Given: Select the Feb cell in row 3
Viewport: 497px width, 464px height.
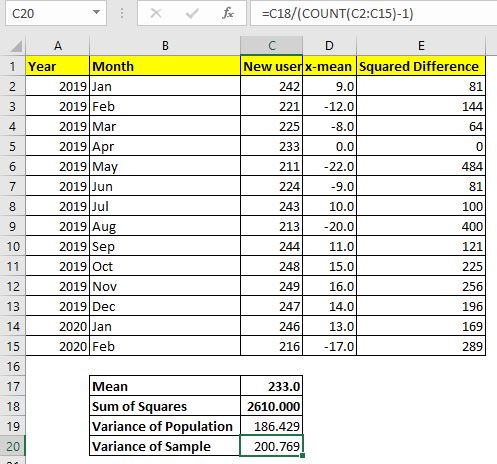Looking at the screenshot, I should [165, 106].
